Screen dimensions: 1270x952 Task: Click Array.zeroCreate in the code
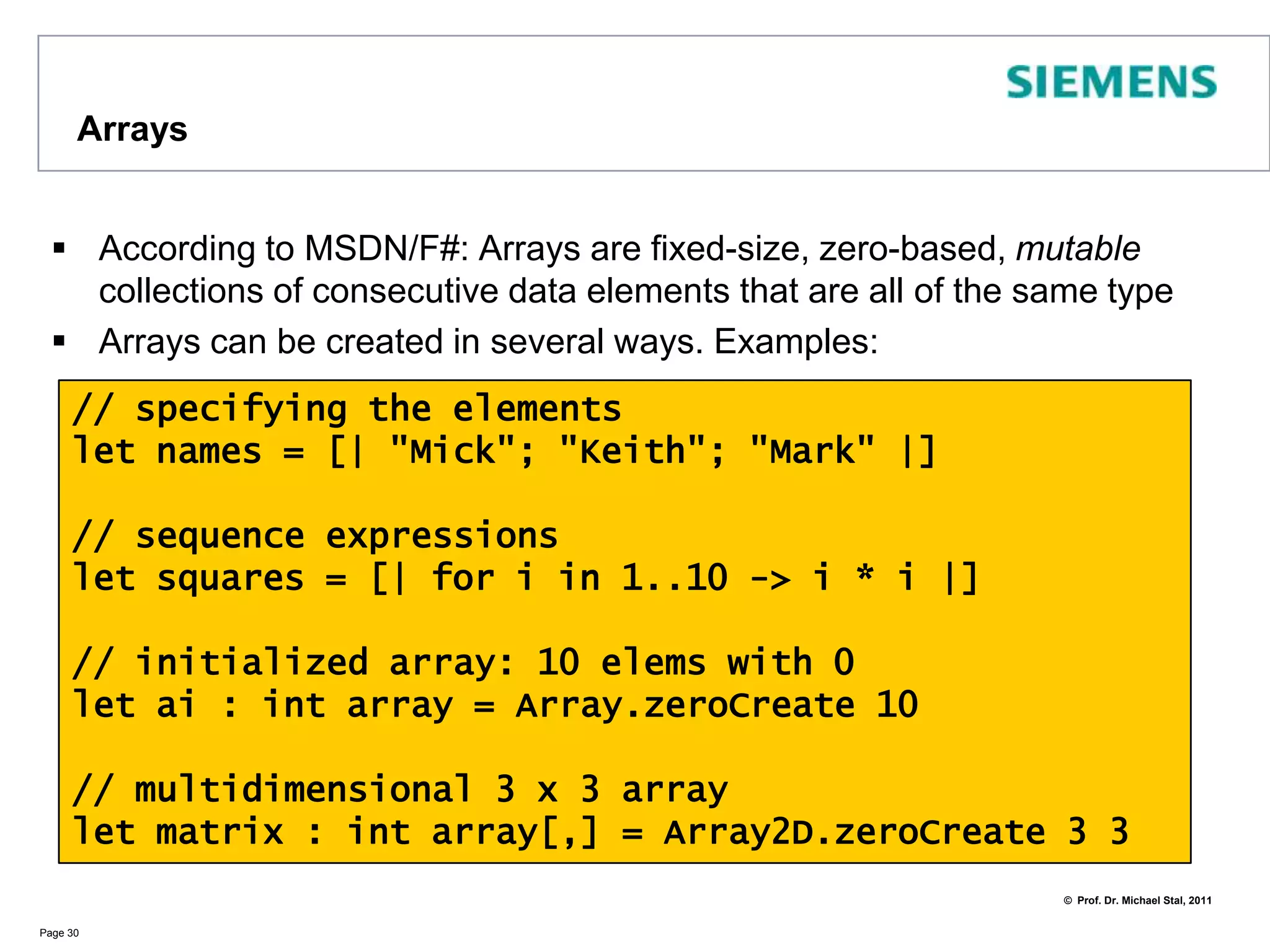[685, 705]
